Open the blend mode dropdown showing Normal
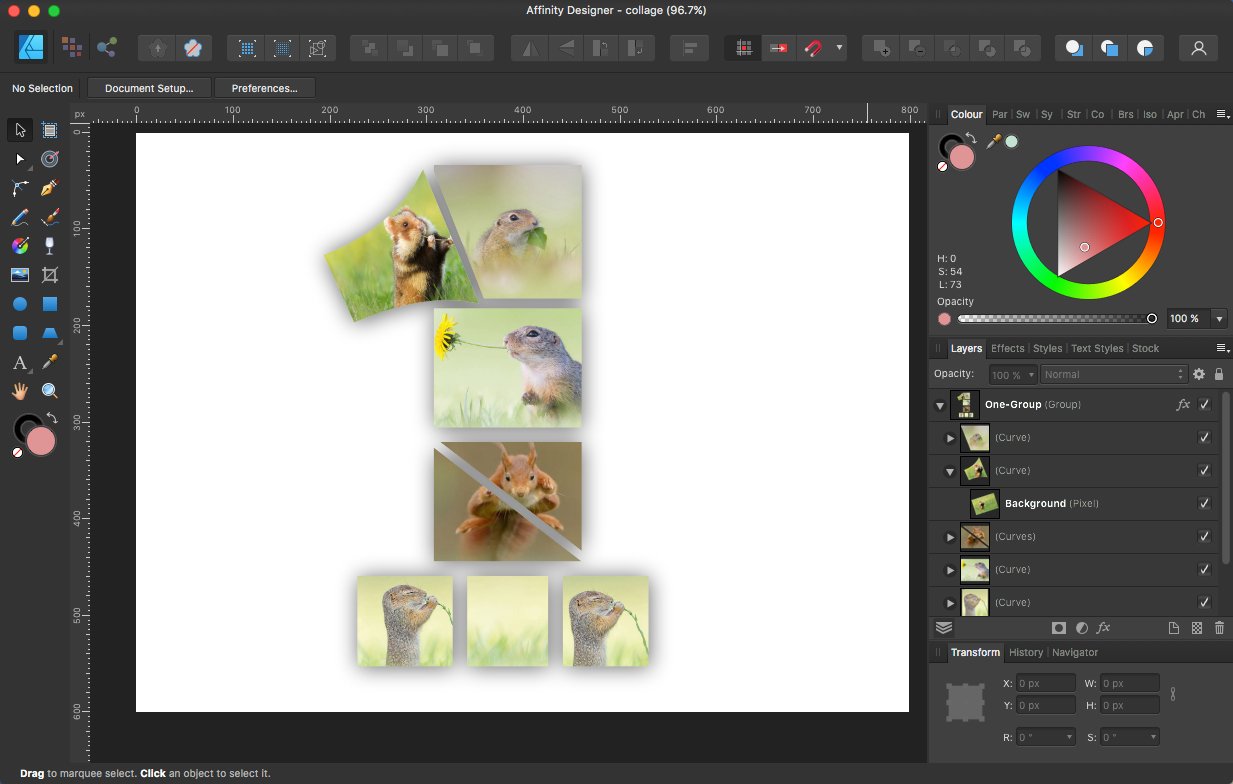This screenshot has height=784, width=1233. (1113, 374)
